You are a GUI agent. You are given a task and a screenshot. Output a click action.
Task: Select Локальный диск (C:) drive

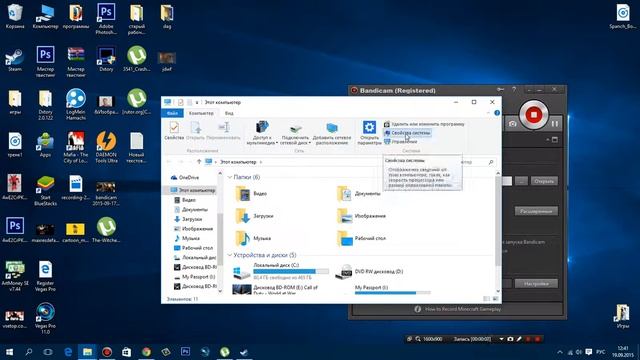[x=281, y=271]
